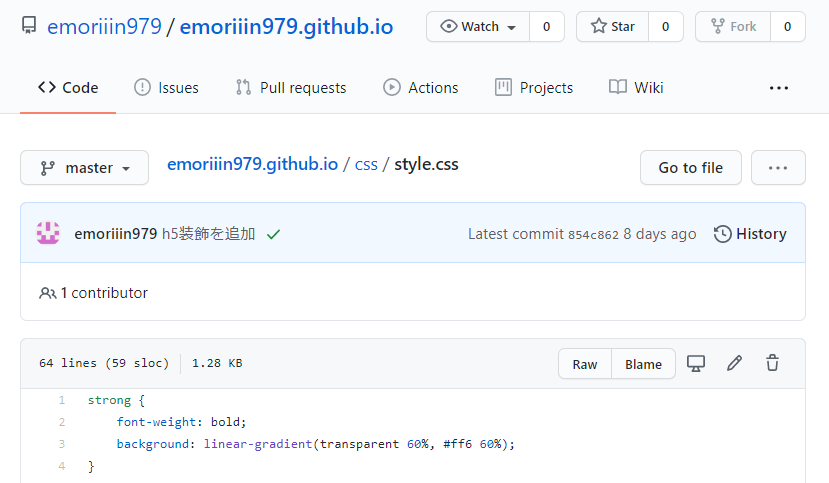Open commit hash 854c862
The height and width of the screenshot is (483, 829).
click(593, 235)
